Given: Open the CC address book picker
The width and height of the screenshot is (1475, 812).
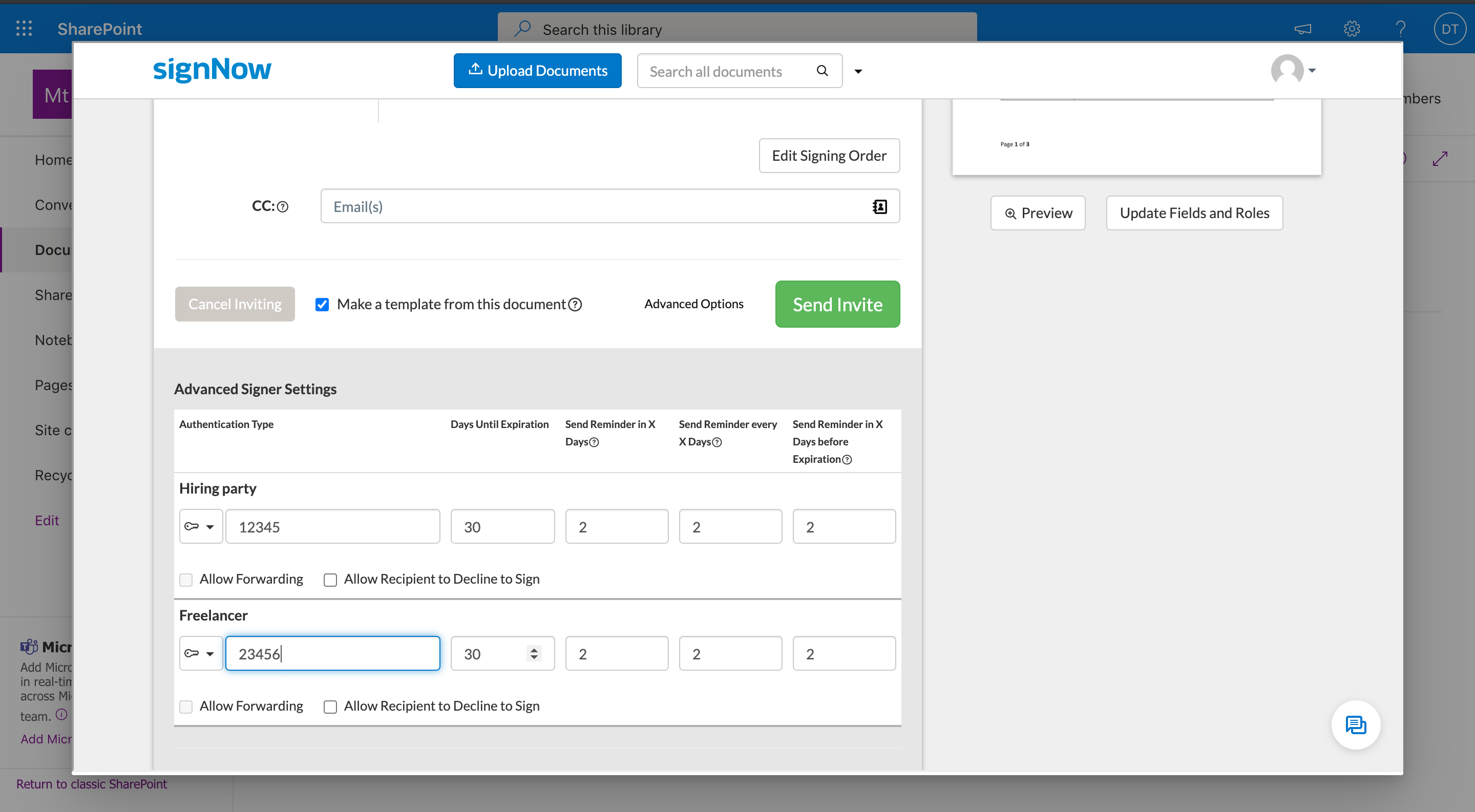Looking at the screenshot, I should pyautogui.click(x=879, y=206).
